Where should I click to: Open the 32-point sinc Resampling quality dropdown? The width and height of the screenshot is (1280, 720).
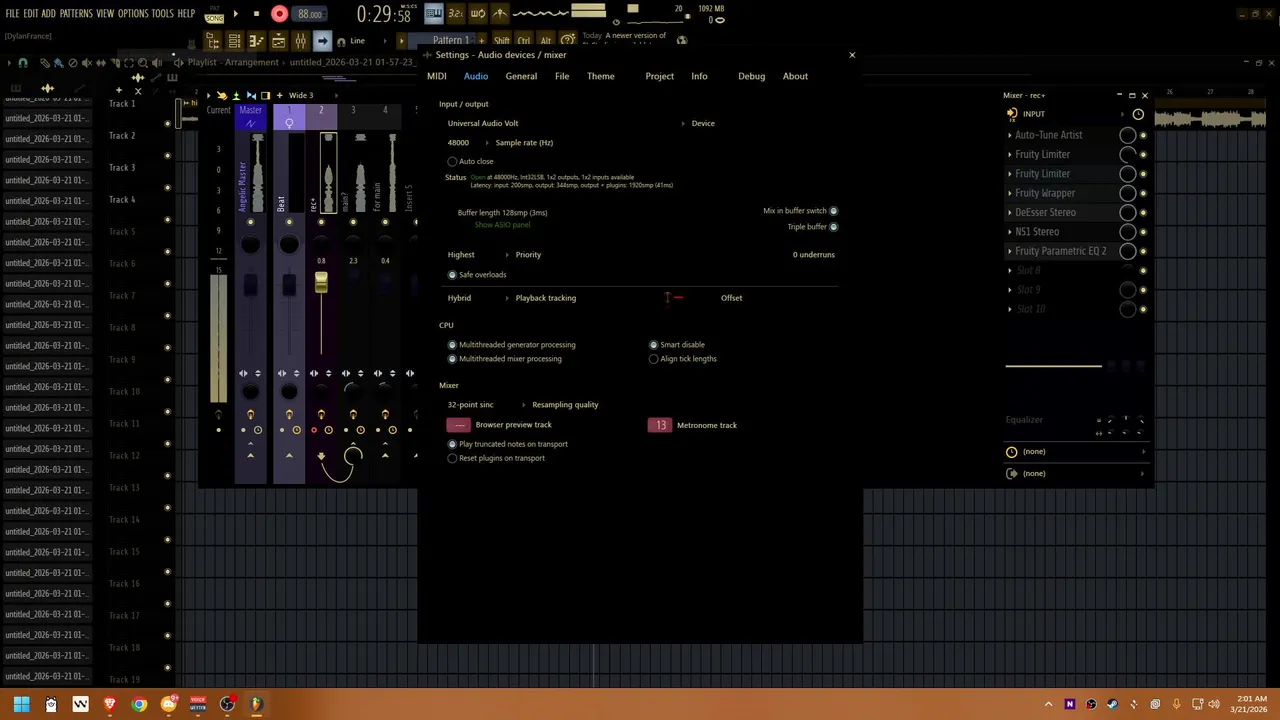(x=486, y=405)
